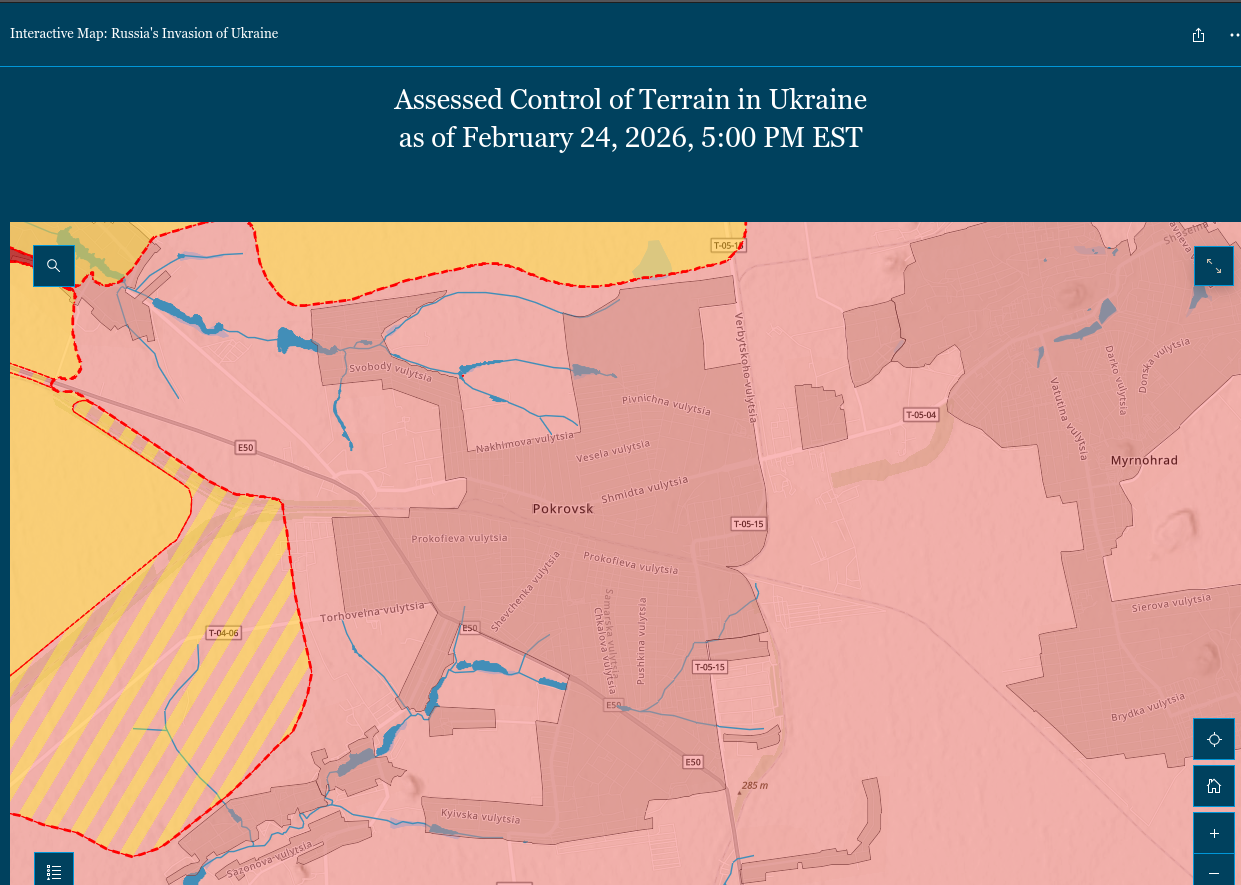Screen dimensions: 1241x885
Task: Click the Interactive Map page title
Action: [x=144, y=33]
